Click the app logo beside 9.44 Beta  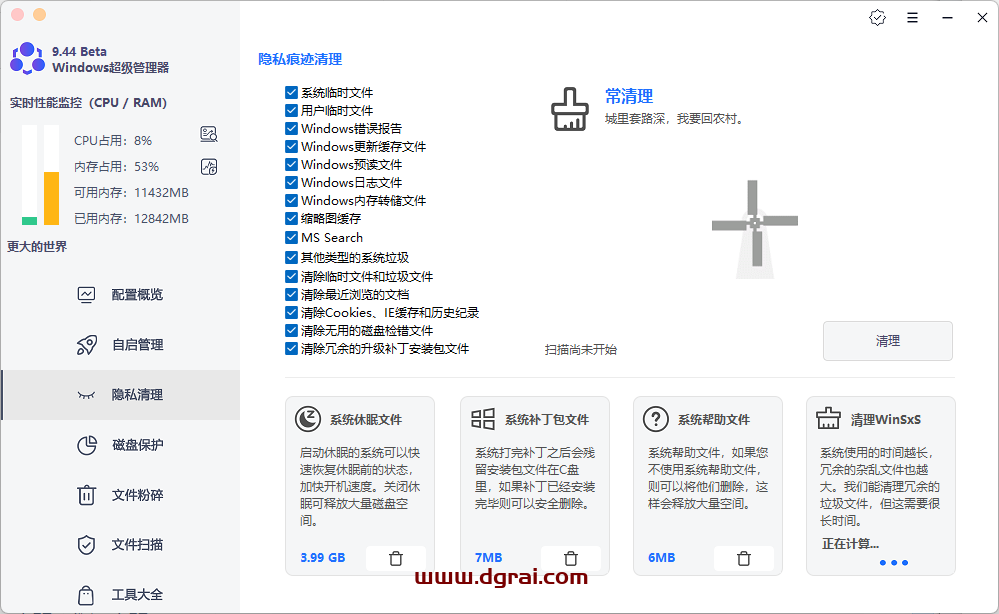click(27, 59)
